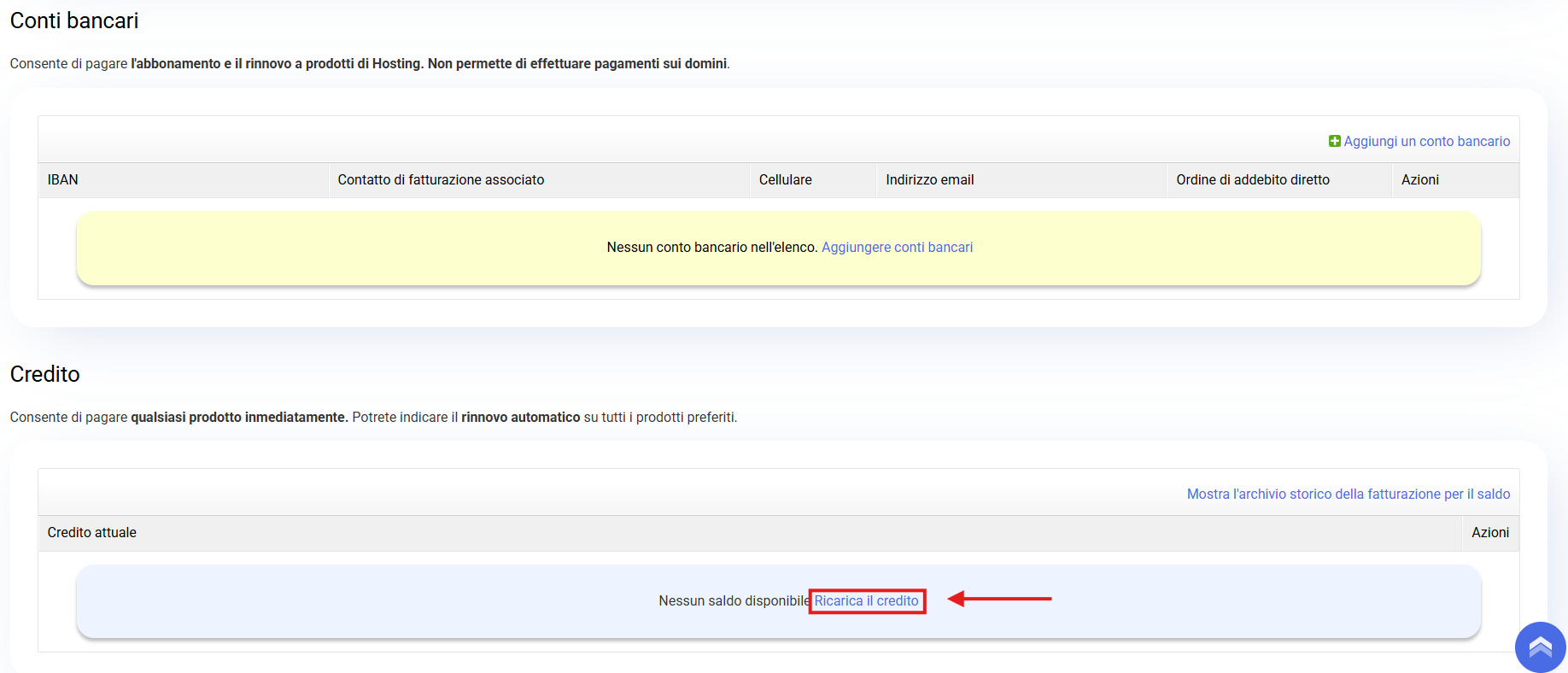The image size is (1568, 673).
Task: Click the 'Credito attuale' column header
Action: click(92, 533)
